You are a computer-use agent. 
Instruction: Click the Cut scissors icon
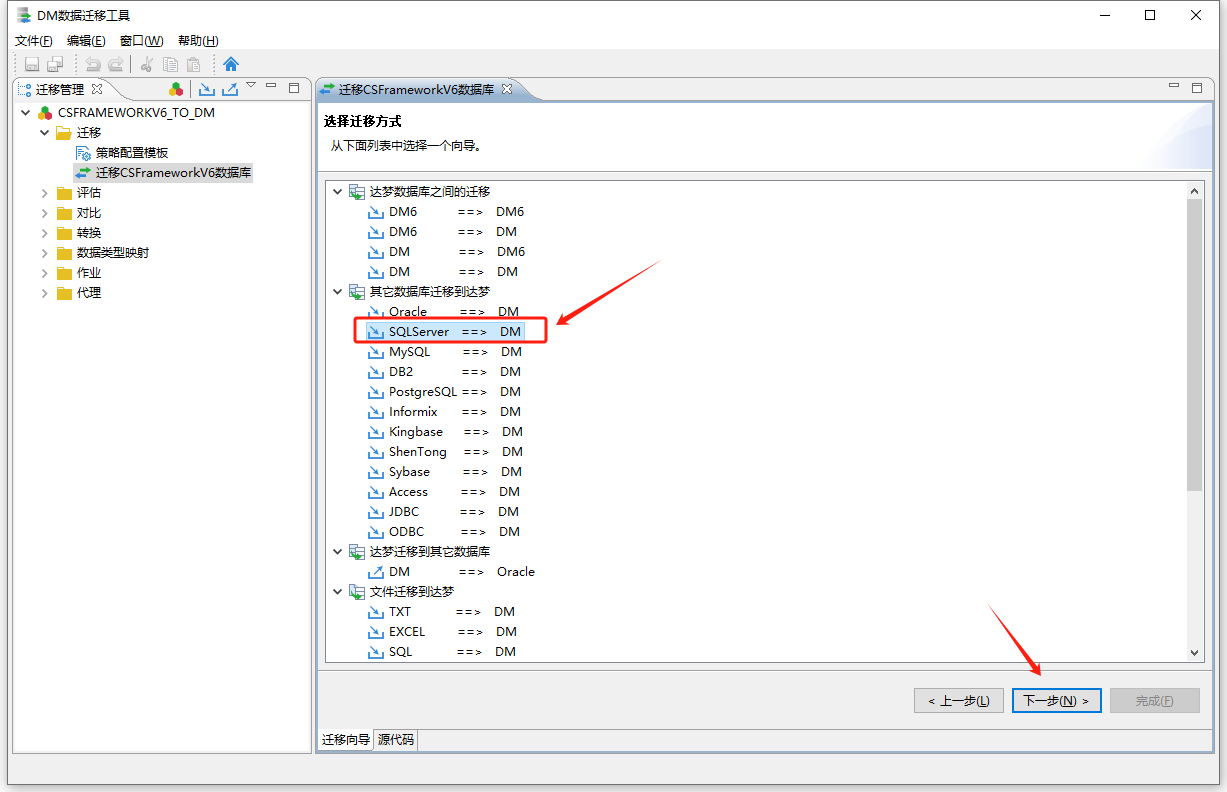tap(146, 64)
